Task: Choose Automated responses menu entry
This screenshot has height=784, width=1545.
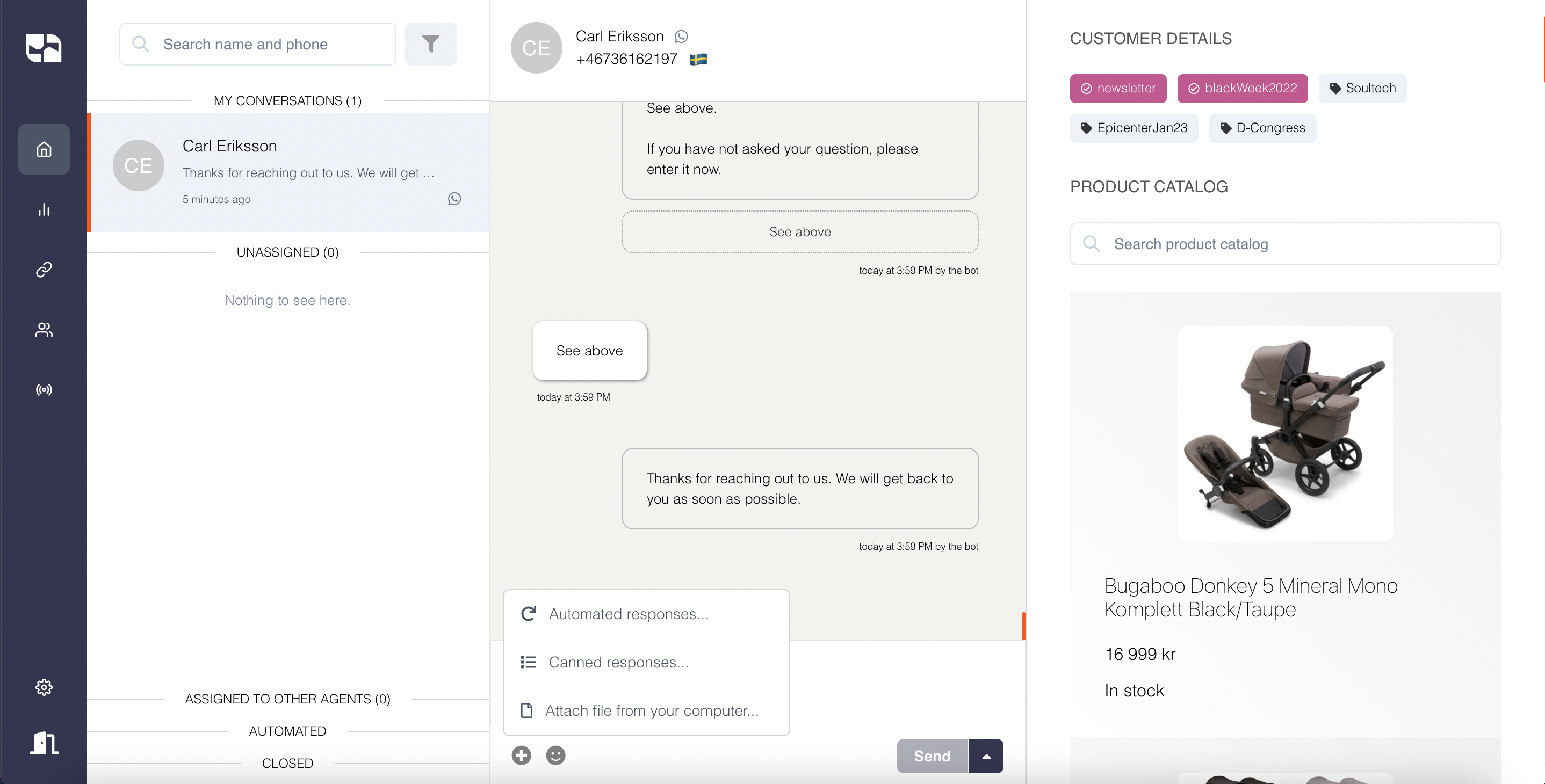Action: pyautogui.click(x=628, y=614)
